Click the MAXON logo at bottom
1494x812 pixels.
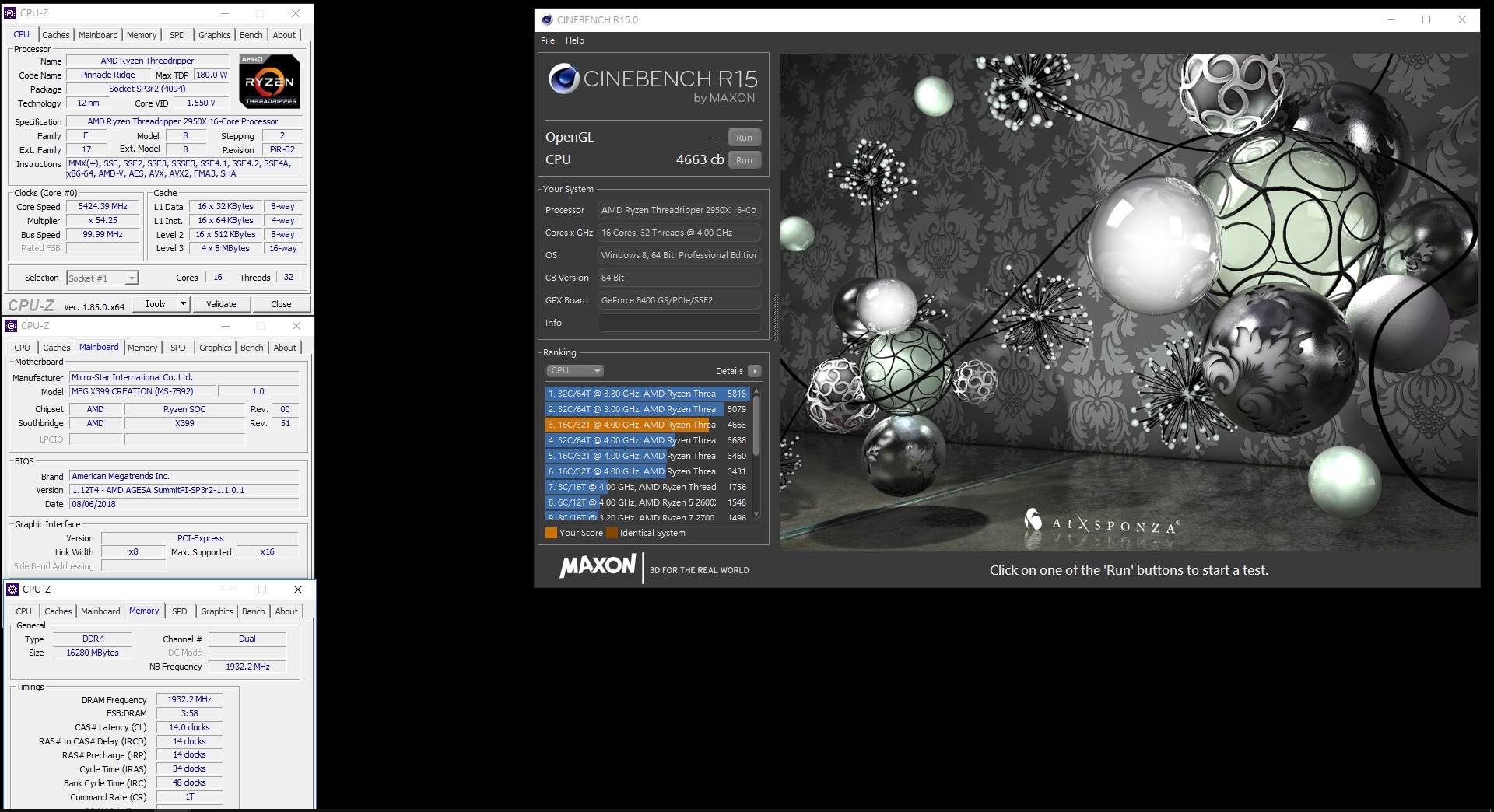click(598, 565)
